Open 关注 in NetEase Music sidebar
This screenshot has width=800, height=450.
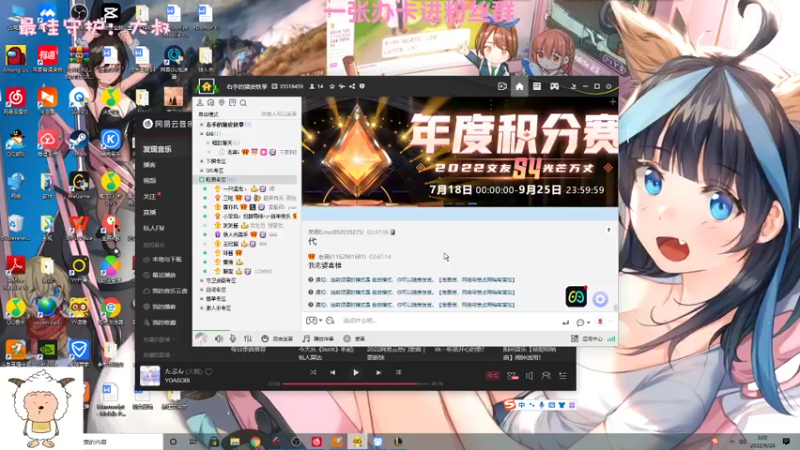point(149,196)
